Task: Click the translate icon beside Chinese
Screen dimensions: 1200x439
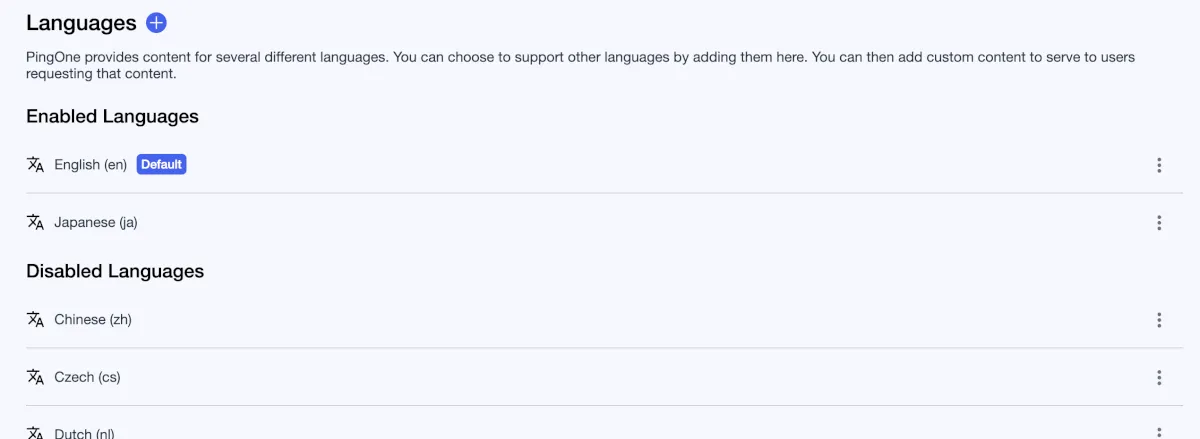Action: (x=36, y=320)
